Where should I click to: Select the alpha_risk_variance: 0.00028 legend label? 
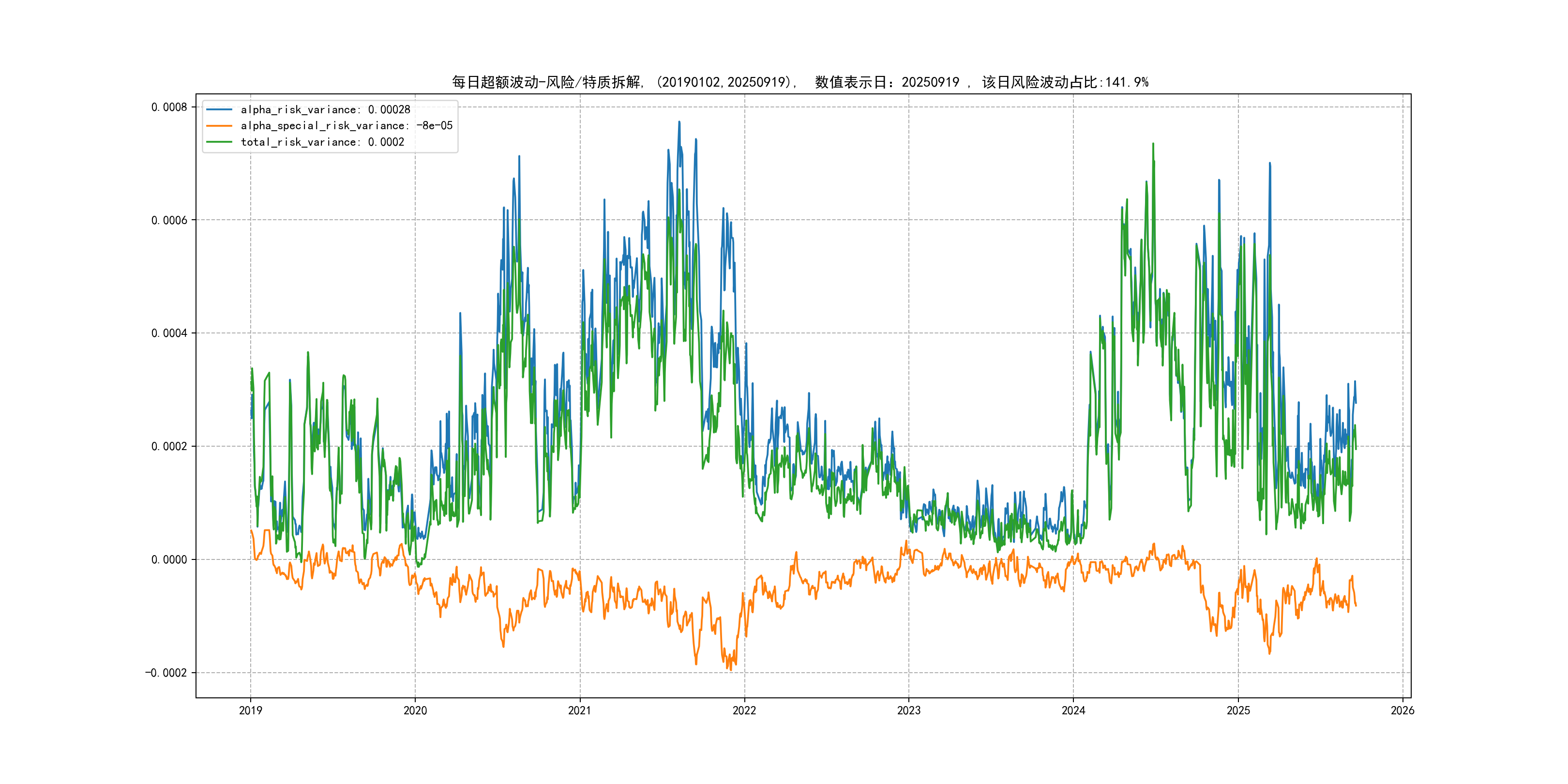pos(326,109)
